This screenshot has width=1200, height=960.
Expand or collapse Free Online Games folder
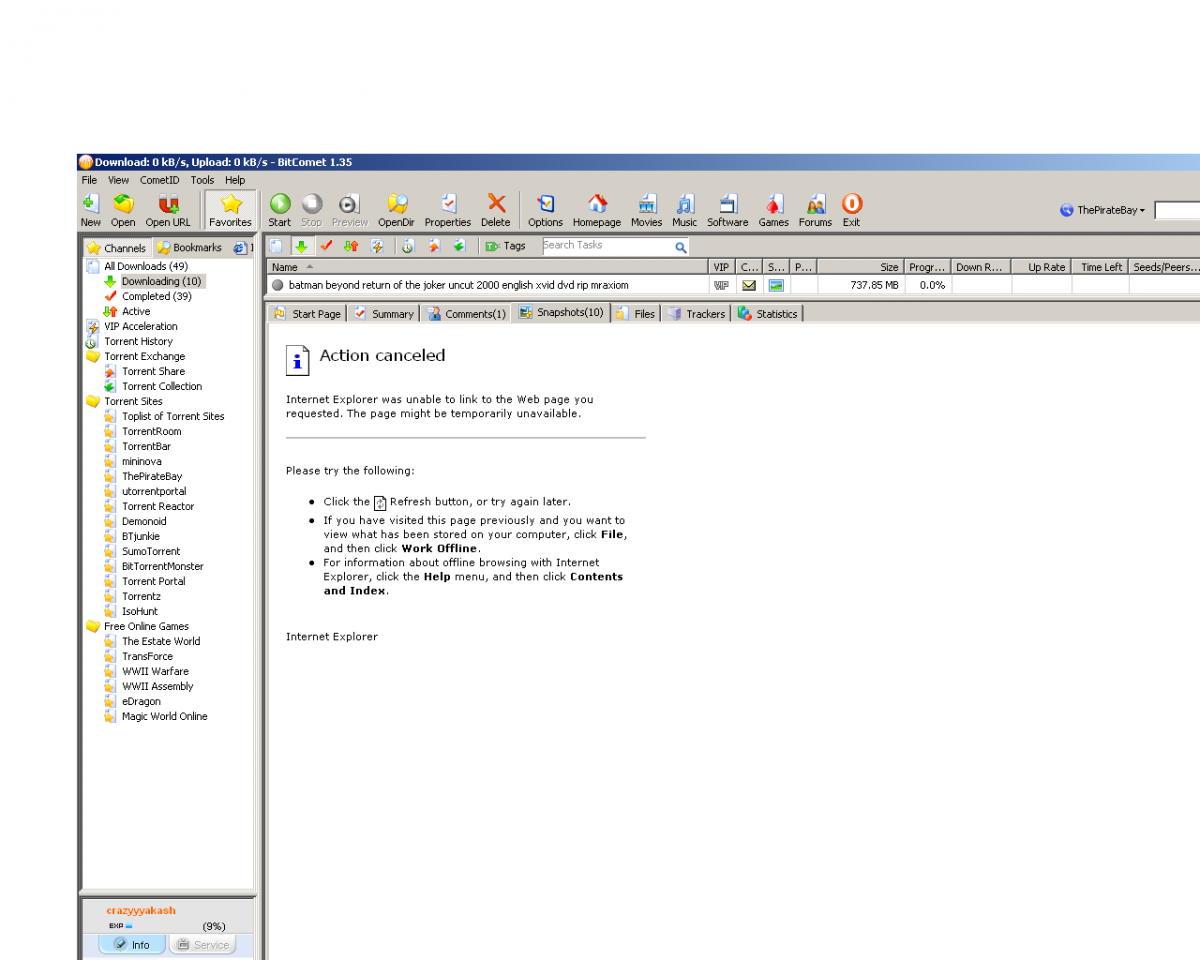click(93, 626)
